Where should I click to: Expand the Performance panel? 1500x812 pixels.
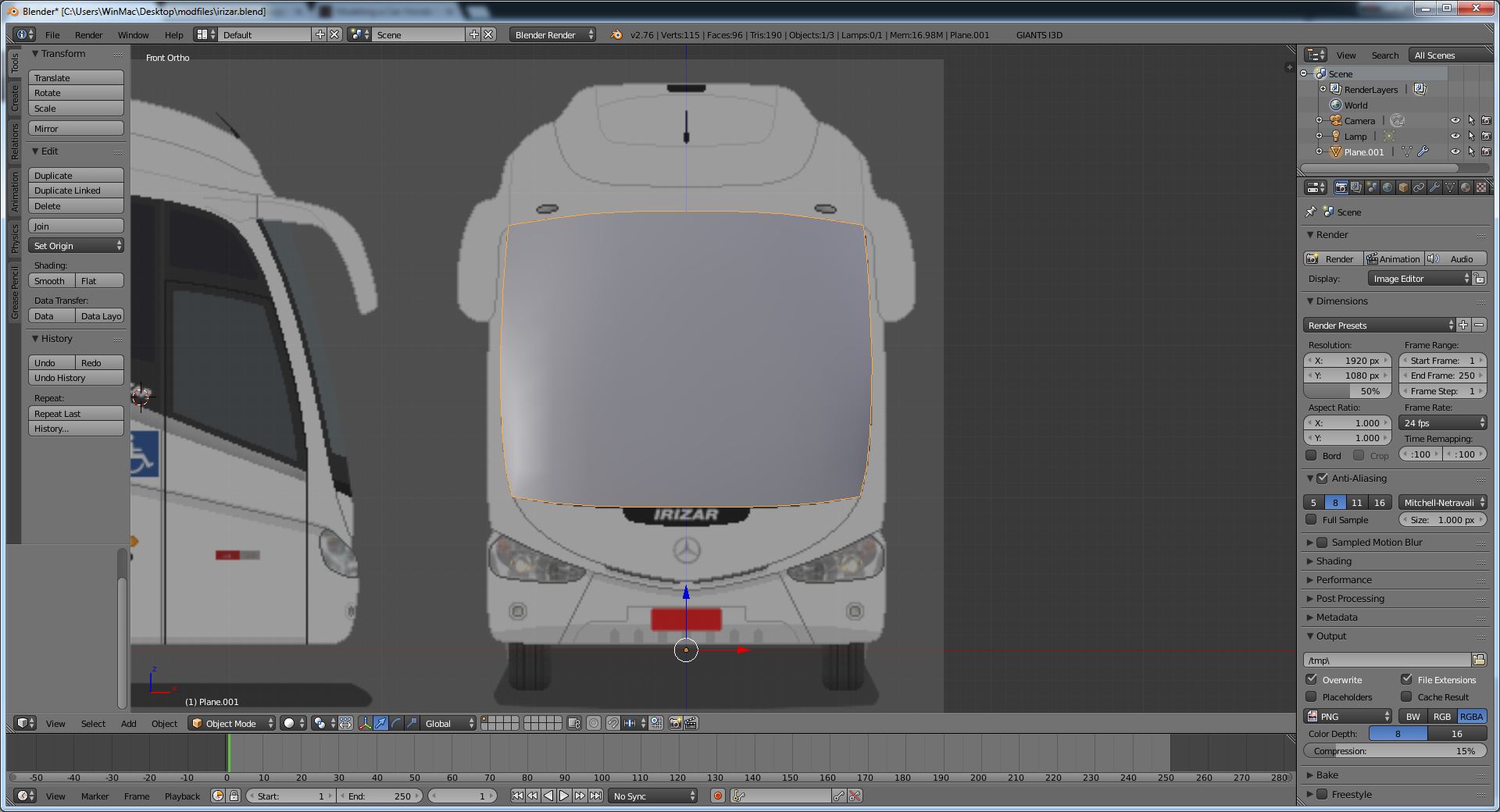click(x=1310, y=579)
